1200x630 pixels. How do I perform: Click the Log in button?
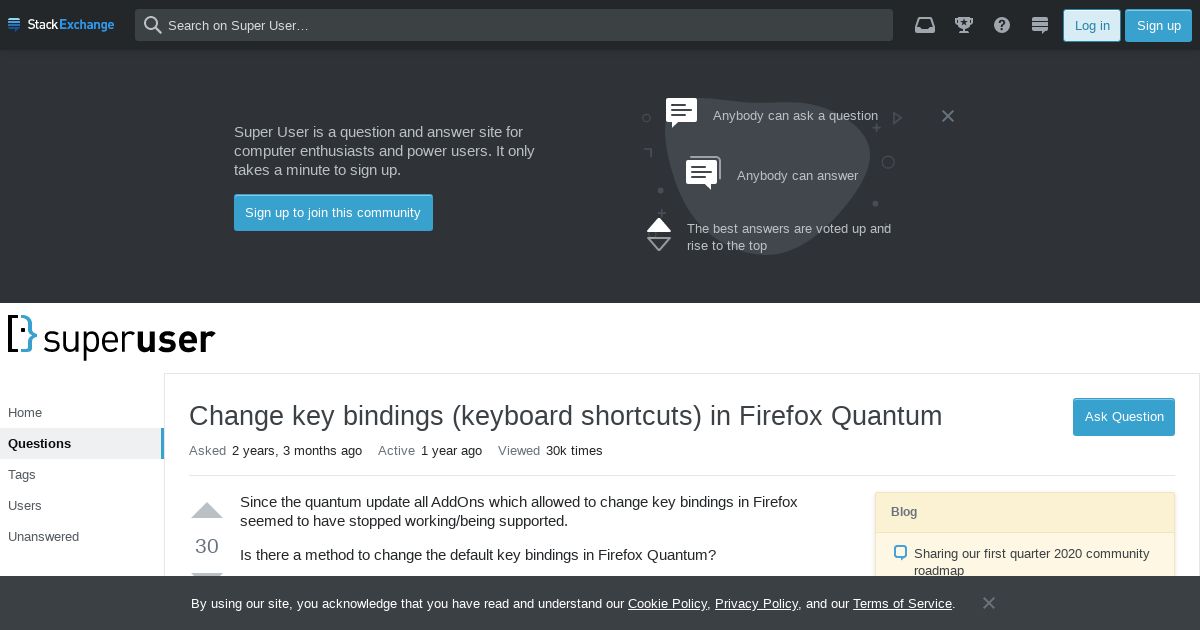click(1092, 25)
